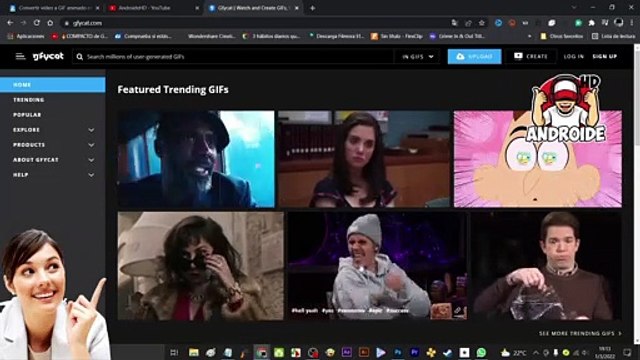This screenshot has height=360, width=640.
Task: Open the Gfycat hamburger menu
Action: (x=20, y=56)
